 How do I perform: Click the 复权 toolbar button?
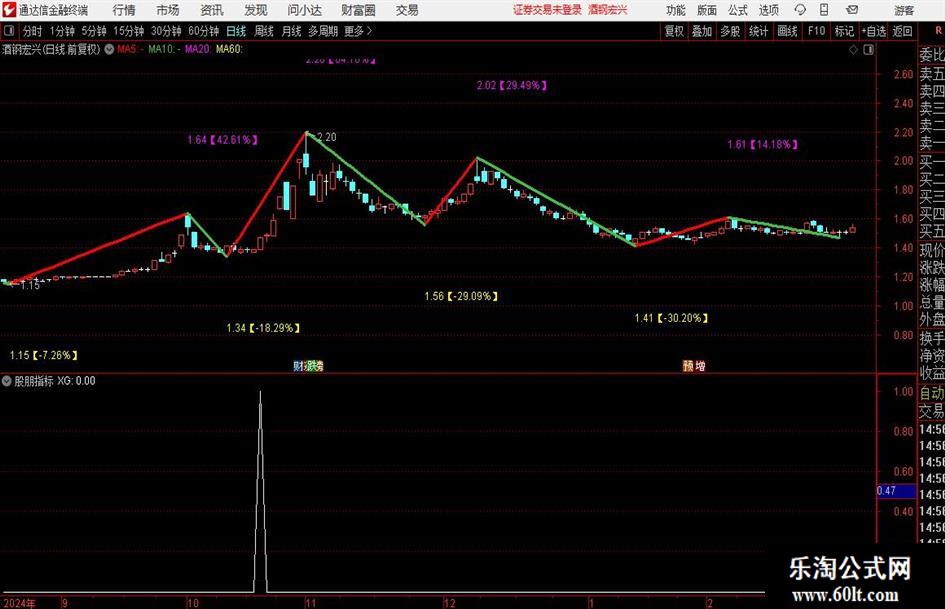tap(674, 31)
